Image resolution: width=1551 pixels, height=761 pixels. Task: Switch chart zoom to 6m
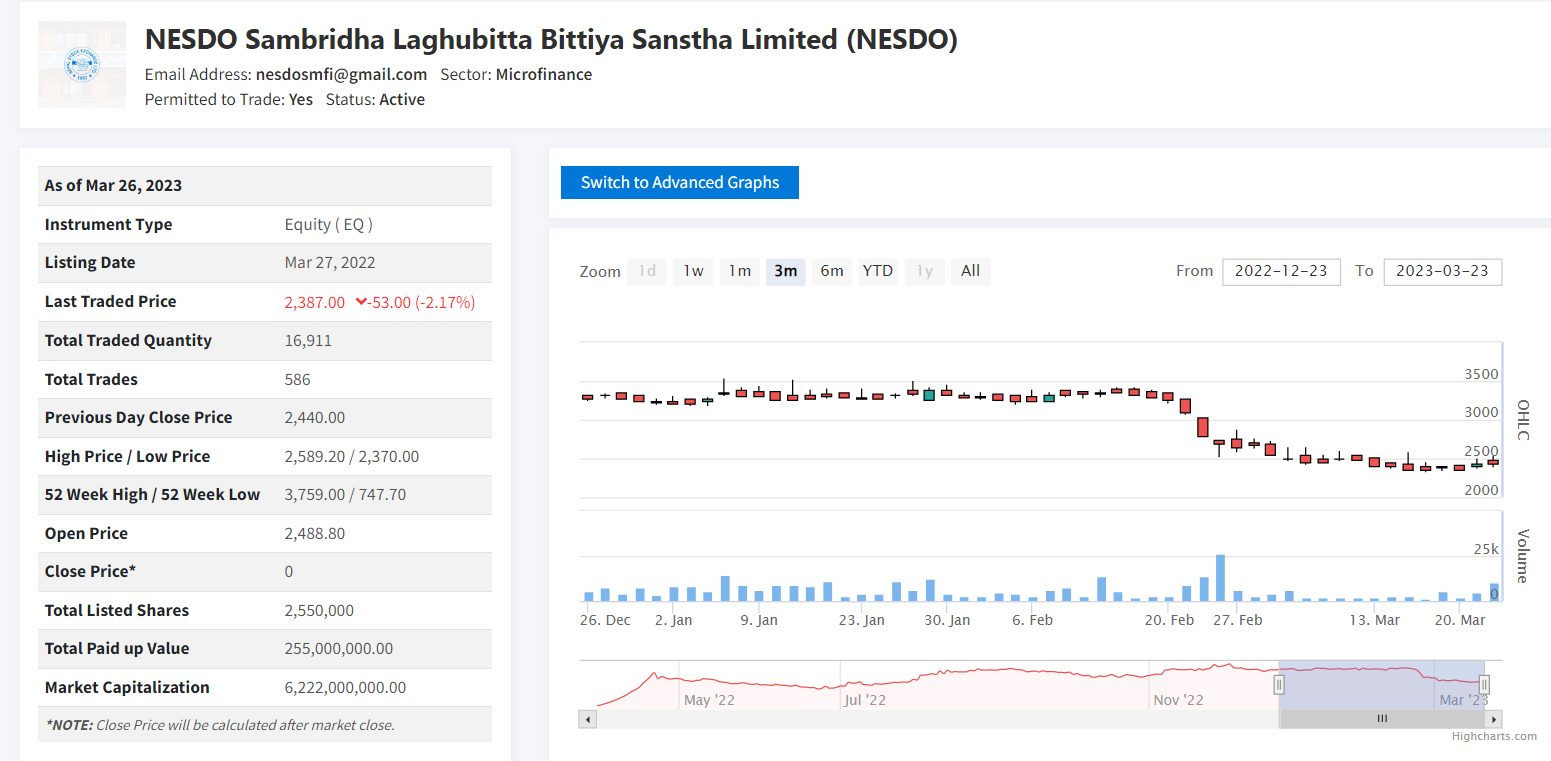[x=831, y=271]
